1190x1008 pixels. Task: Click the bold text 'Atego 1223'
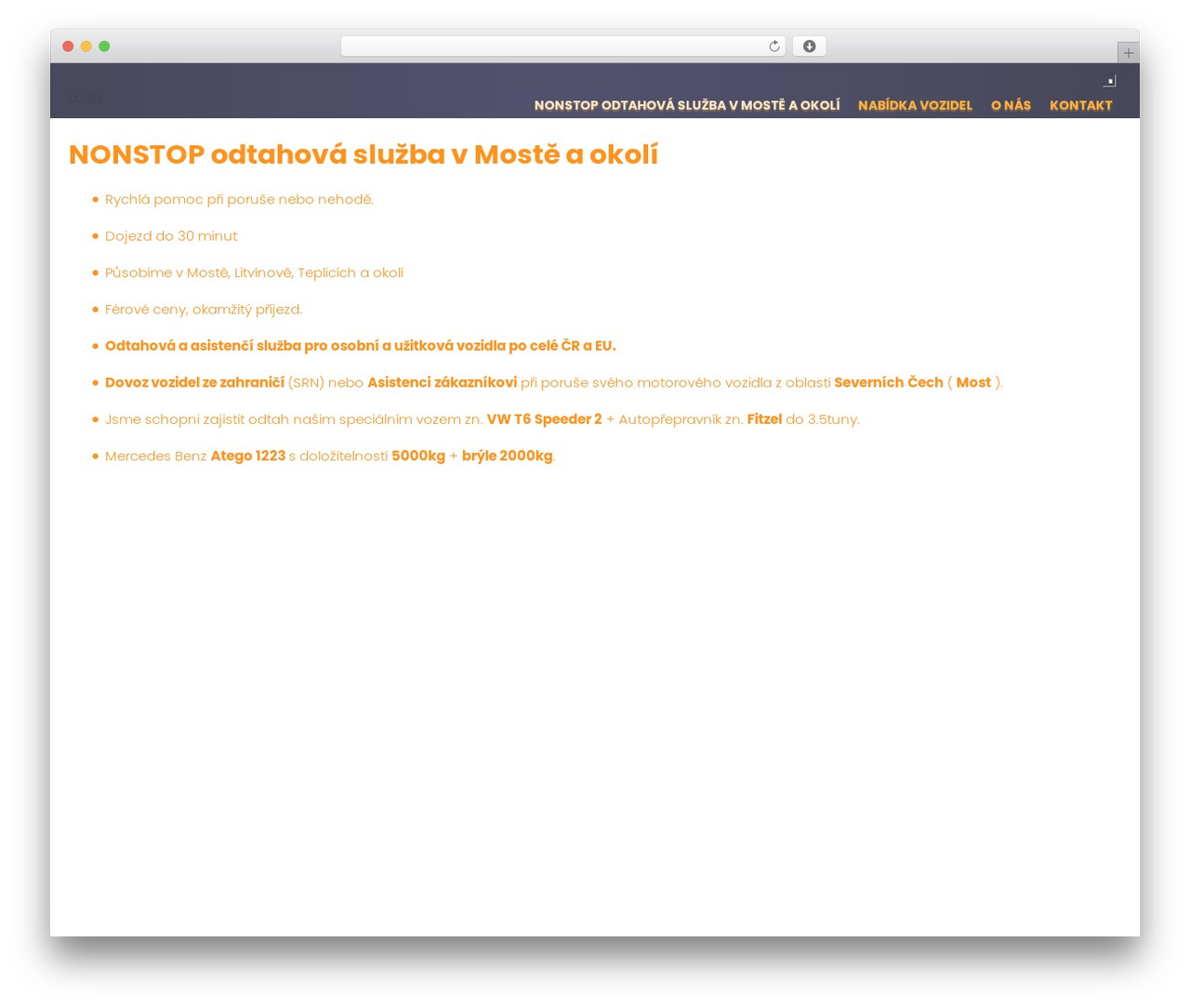(x=248, y=456)
